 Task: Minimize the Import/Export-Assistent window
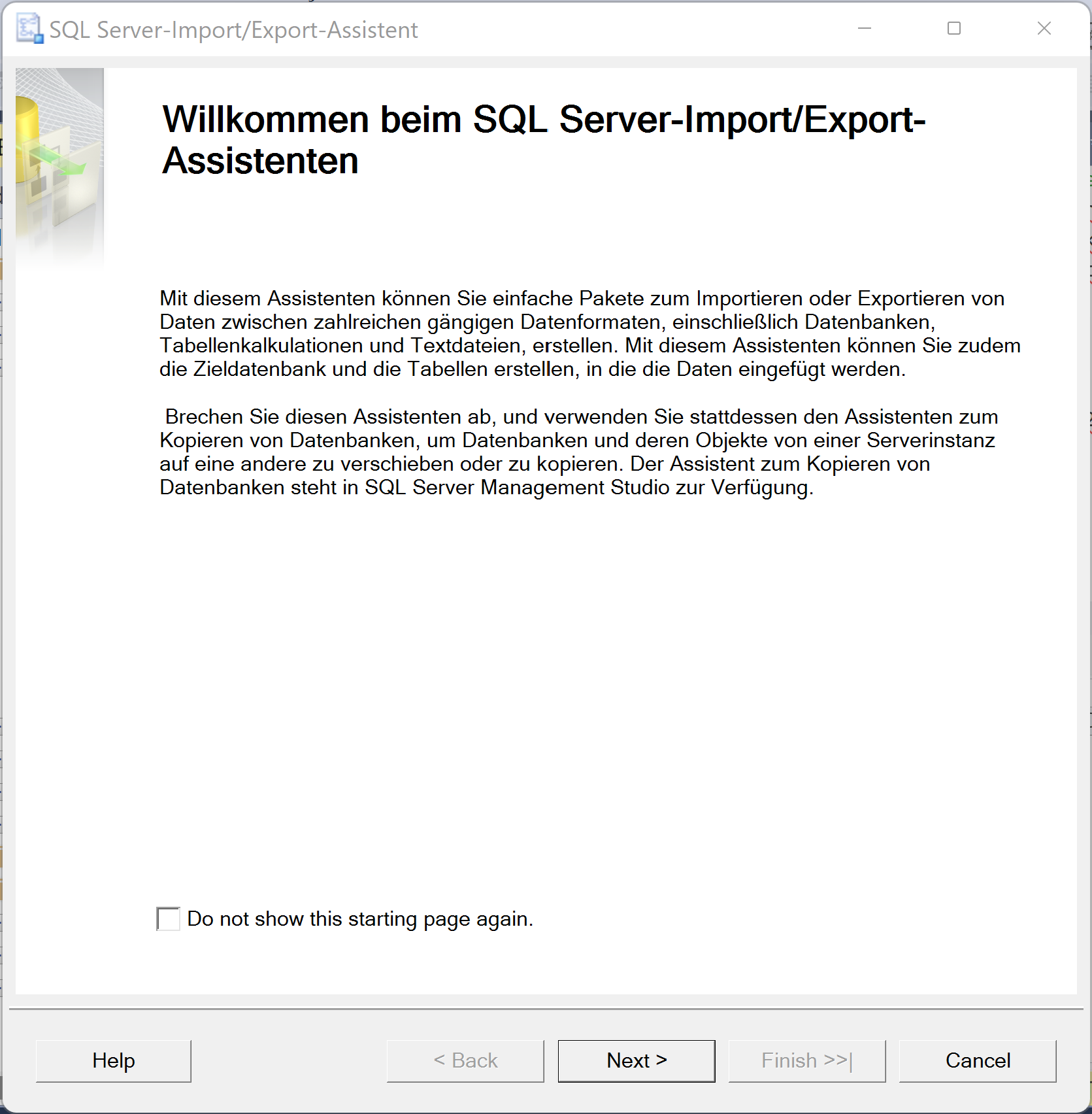(x=865, y=29)
